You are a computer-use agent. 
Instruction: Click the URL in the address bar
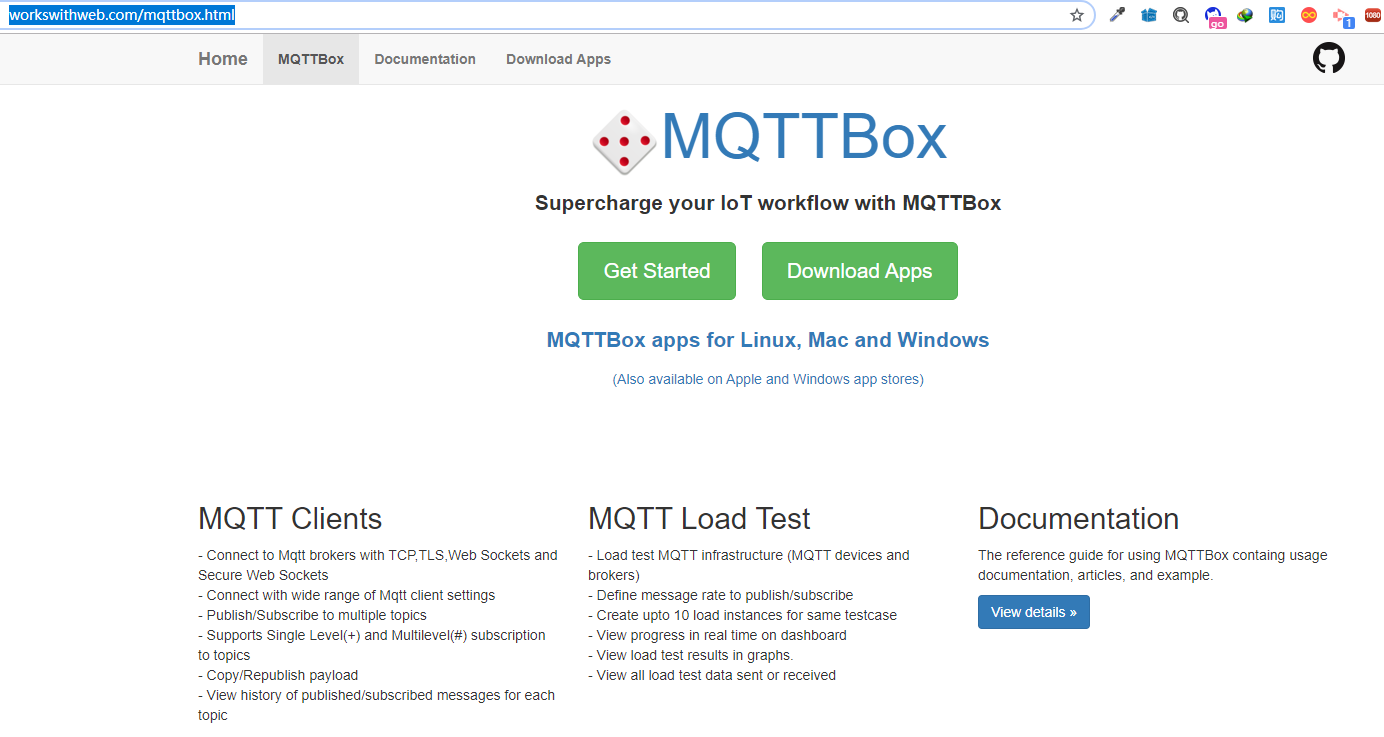click(122, 15)
